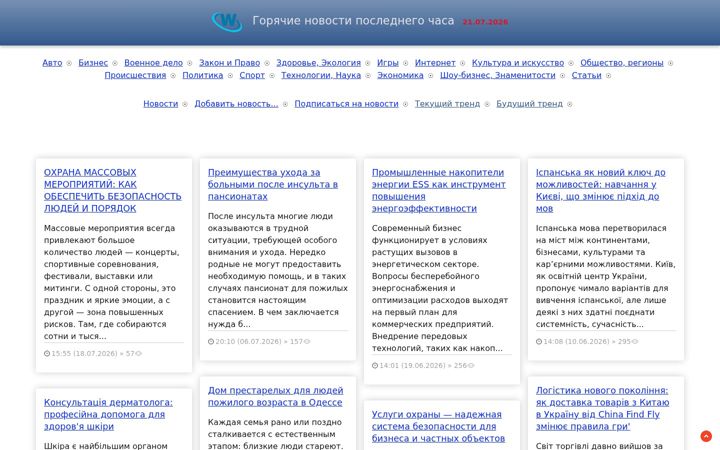Open article about ухода за больными после инсульта
Image resolution: width=720 pixels, height=450 pixels.
pos(273,184)
